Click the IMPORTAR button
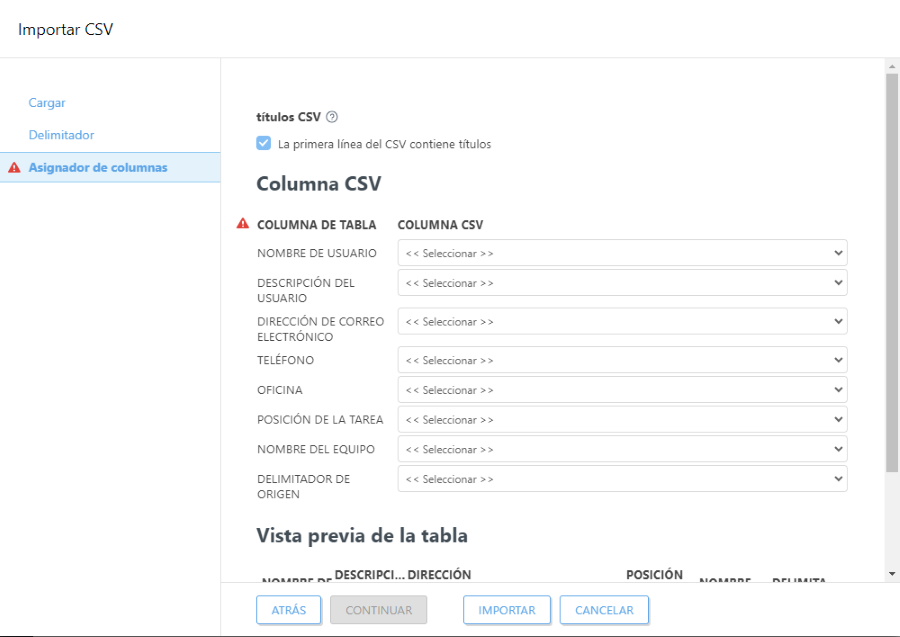This screenshot has height=637, width=900. pos(505,609)
